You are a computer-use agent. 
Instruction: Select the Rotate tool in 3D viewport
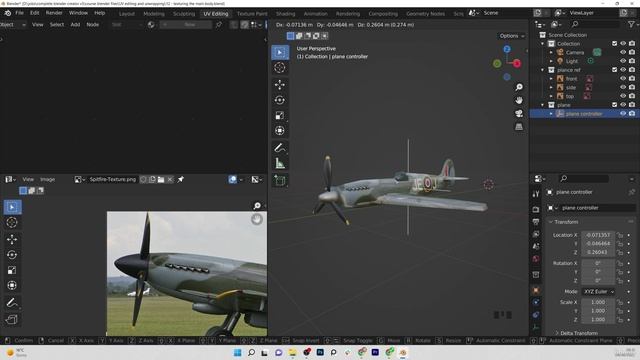click(280, 100)
